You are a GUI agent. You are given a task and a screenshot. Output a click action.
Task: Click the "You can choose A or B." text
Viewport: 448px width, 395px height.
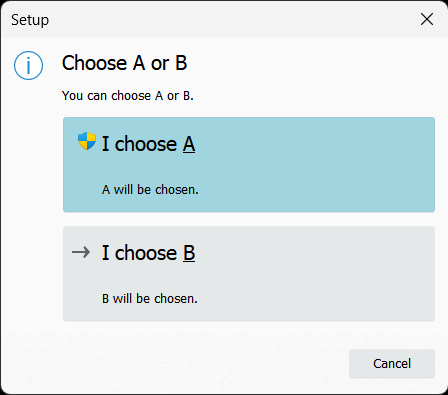(128, 96)
